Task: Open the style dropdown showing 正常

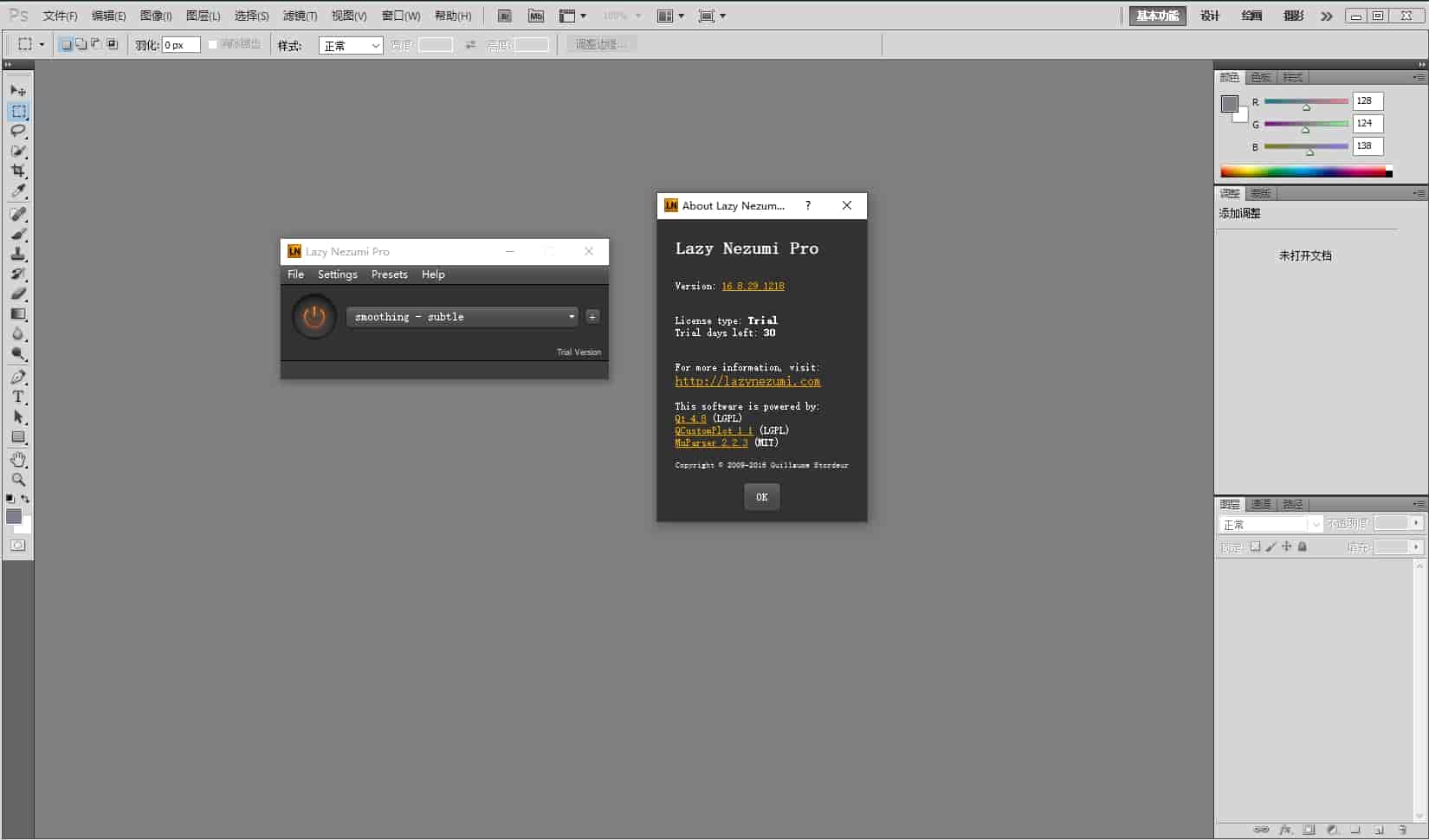Action: [351, 46]
